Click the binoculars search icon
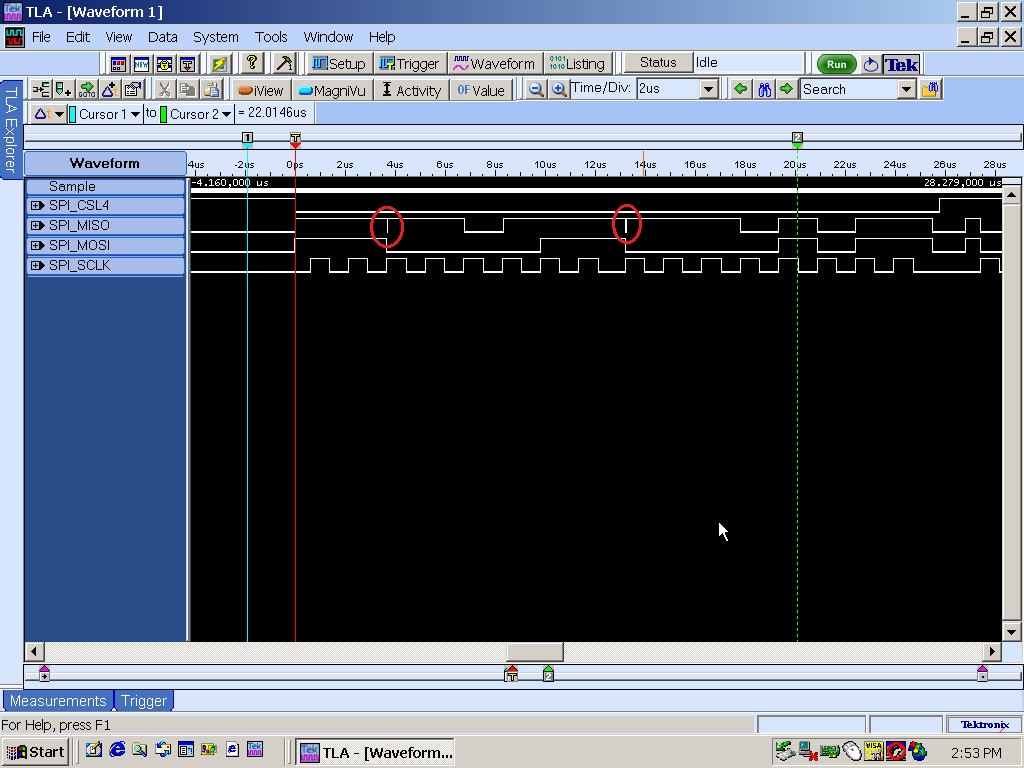Viewport: 1024px width, 768px height. pyautogui.click(x=764, y=89)
